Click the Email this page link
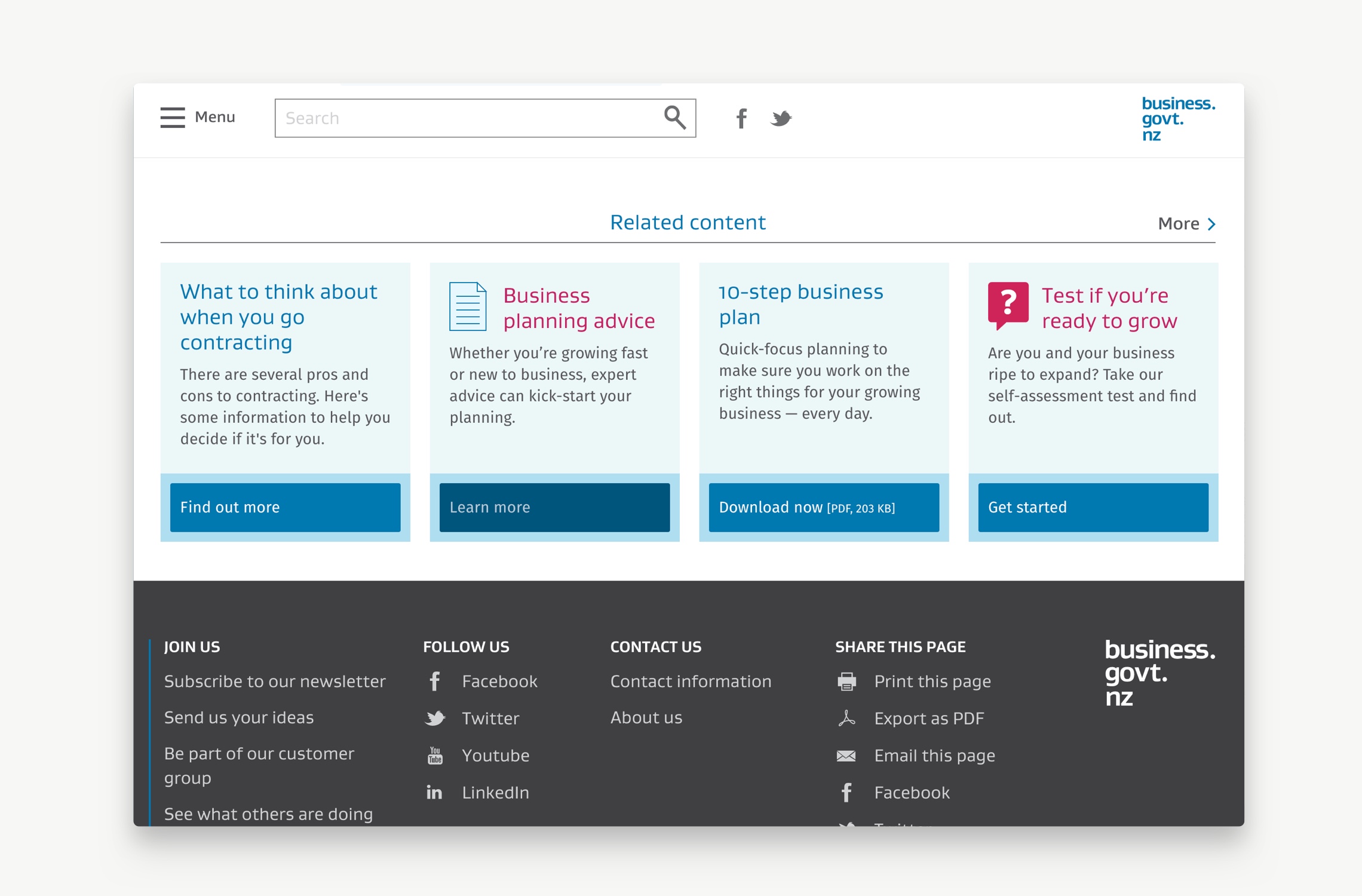The height and width of the screenshot is (896, 1362). point(935,755)
